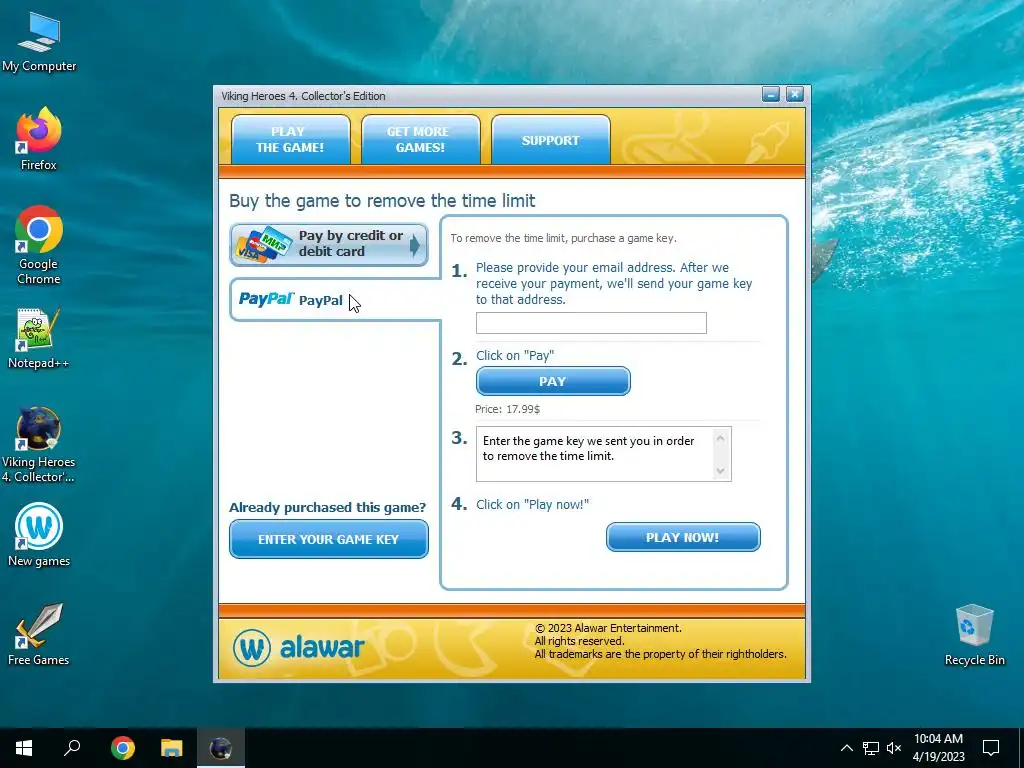
Task: Open the Windows Start menu
Action: [24, 748]
